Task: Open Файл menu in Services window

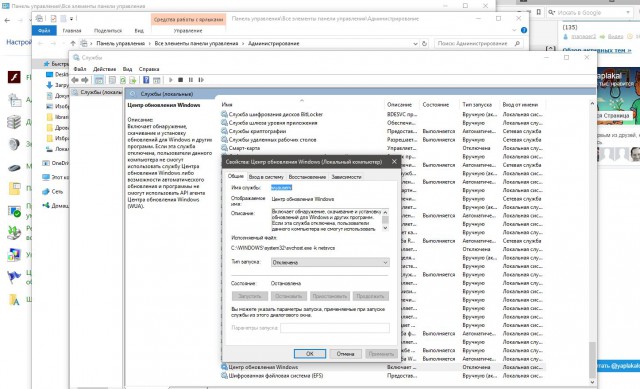Action: 80,69
